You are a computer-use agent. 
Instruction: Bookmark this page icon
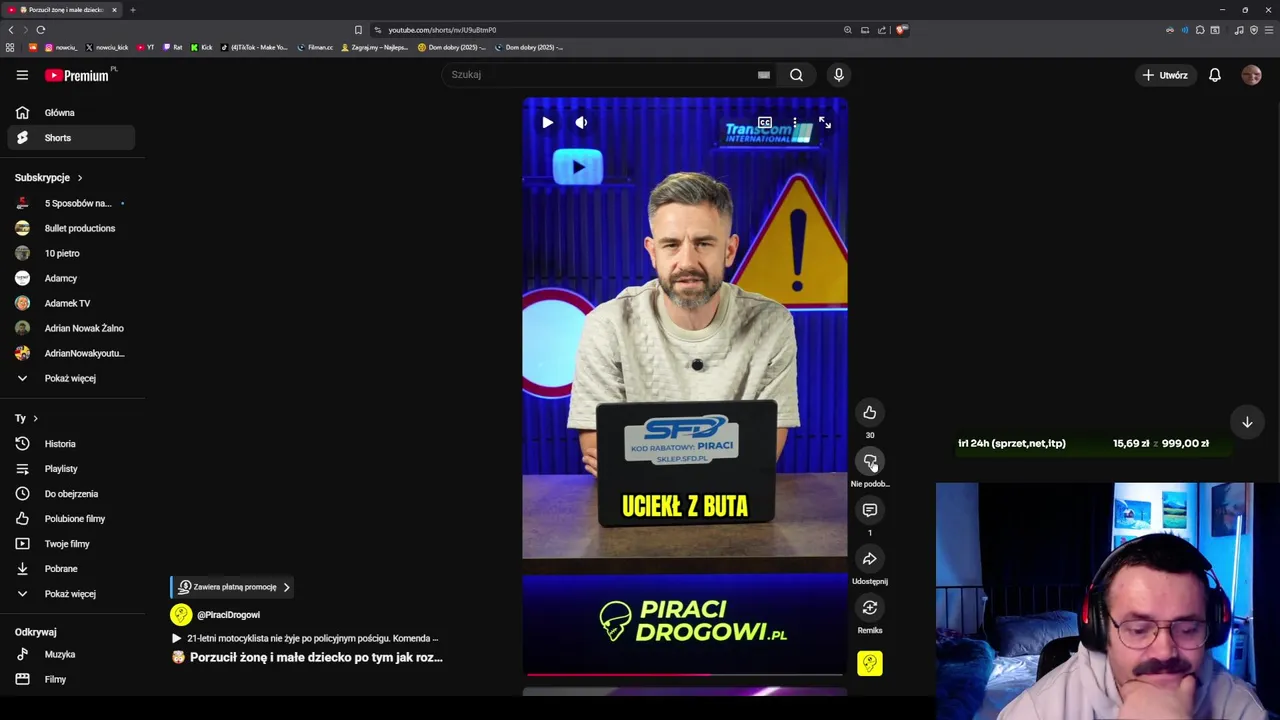tap(358, 30)
